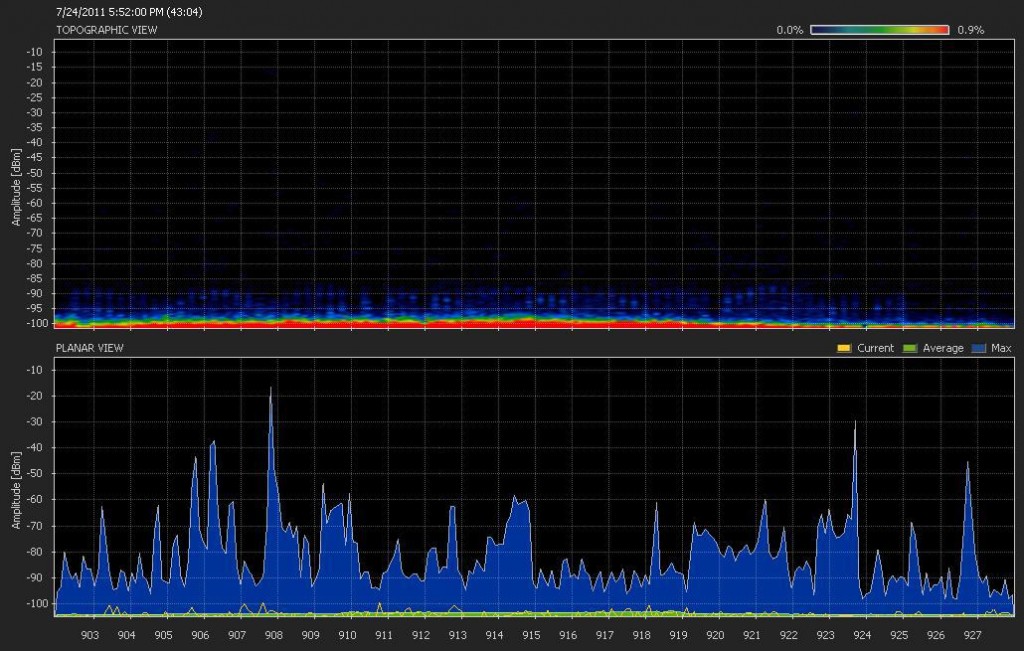This screenshot has width=1024, height=651.
Task: Select the 0.0% density scale label
Action: click(791, 30)
